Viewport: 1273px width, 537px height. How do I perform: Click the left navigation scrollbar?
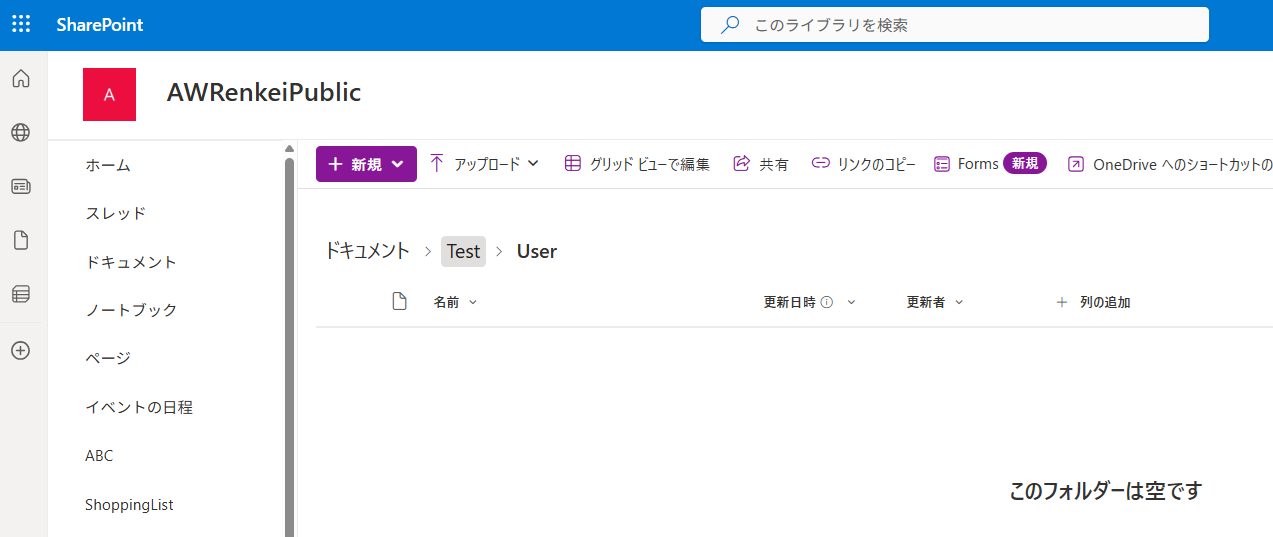[290, 340]
